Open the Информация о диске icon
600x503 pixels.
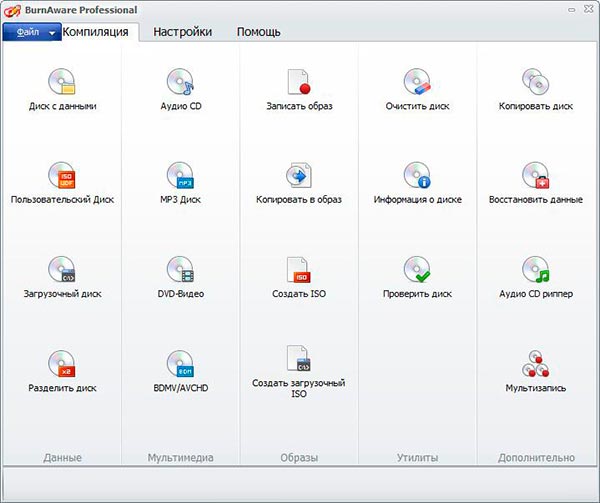(x=417, y=175)
